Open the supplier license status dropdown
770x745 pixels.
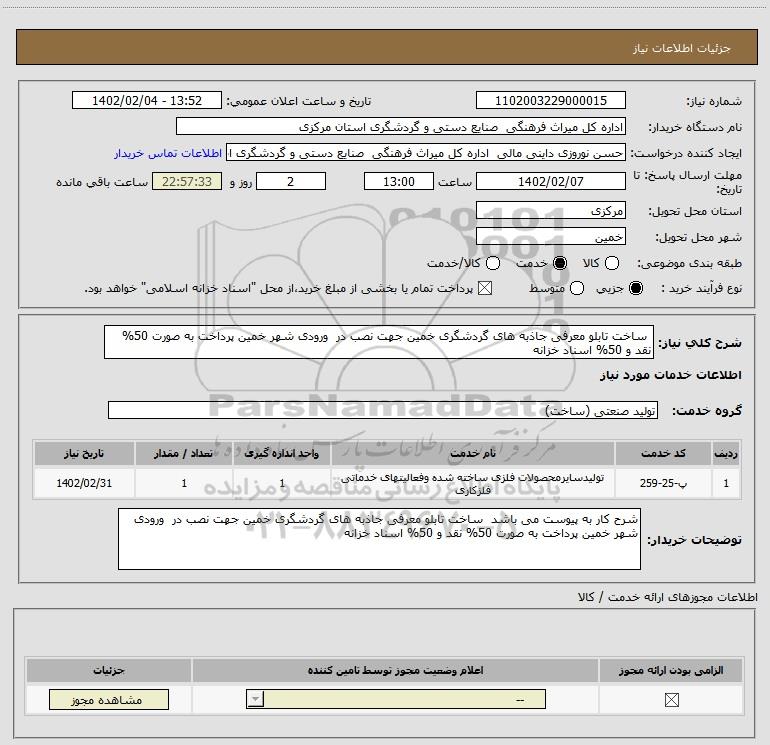[x=396, y=699]
